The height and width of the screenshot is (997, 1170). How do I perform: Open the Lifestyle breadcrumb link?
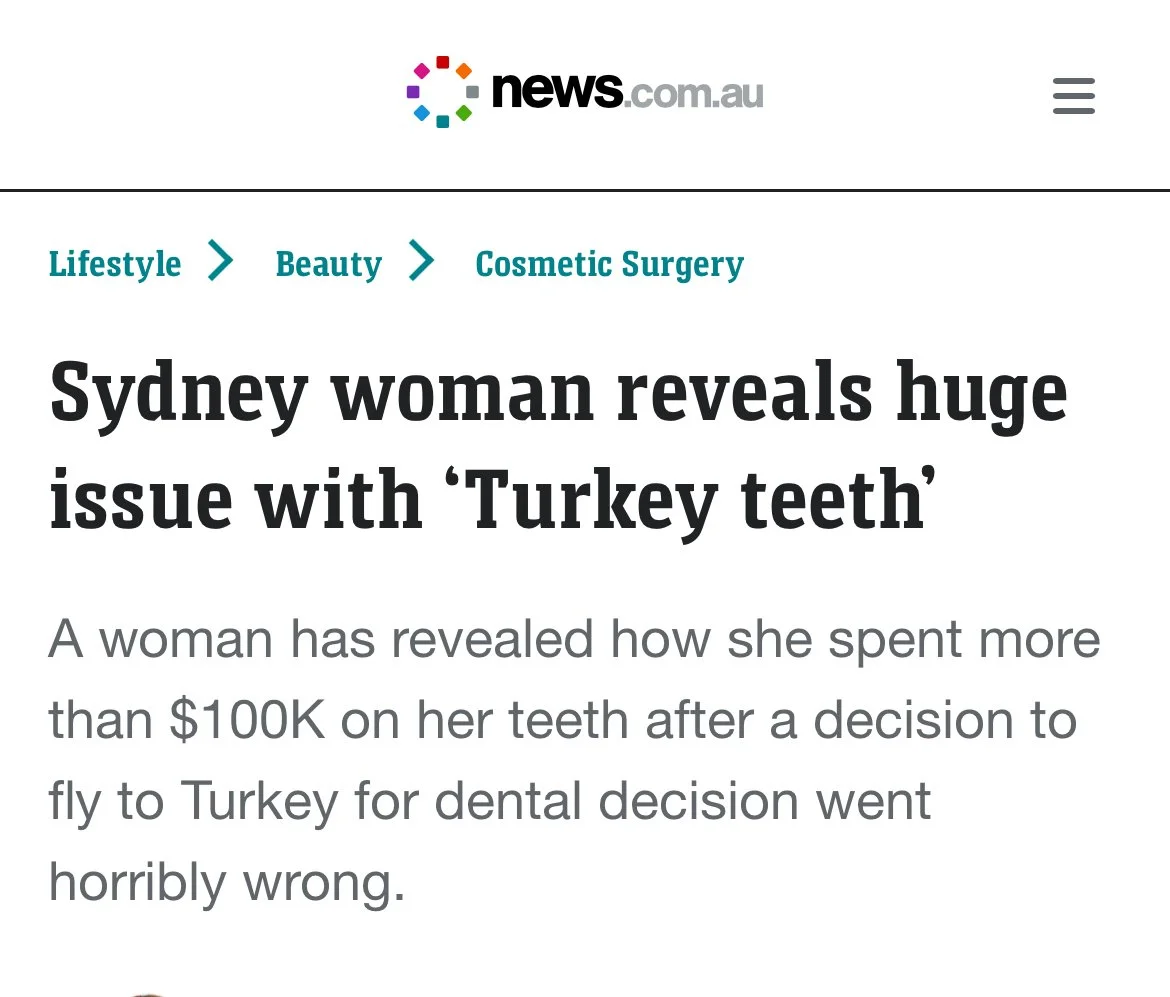[115, 263]
